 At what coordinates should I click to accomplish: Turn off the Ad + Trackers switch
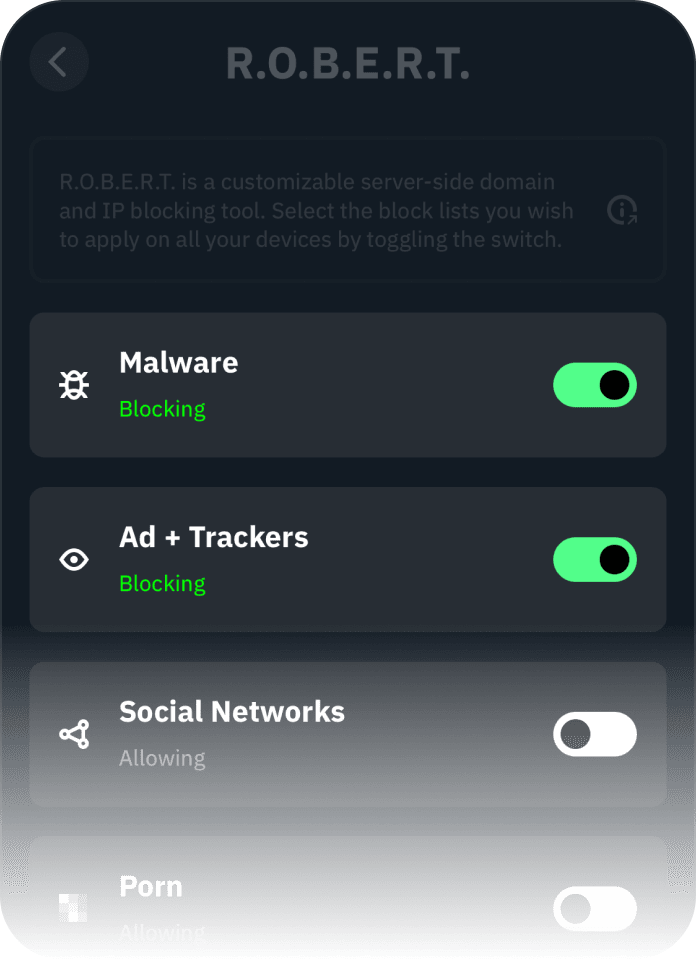click(595, 560)
